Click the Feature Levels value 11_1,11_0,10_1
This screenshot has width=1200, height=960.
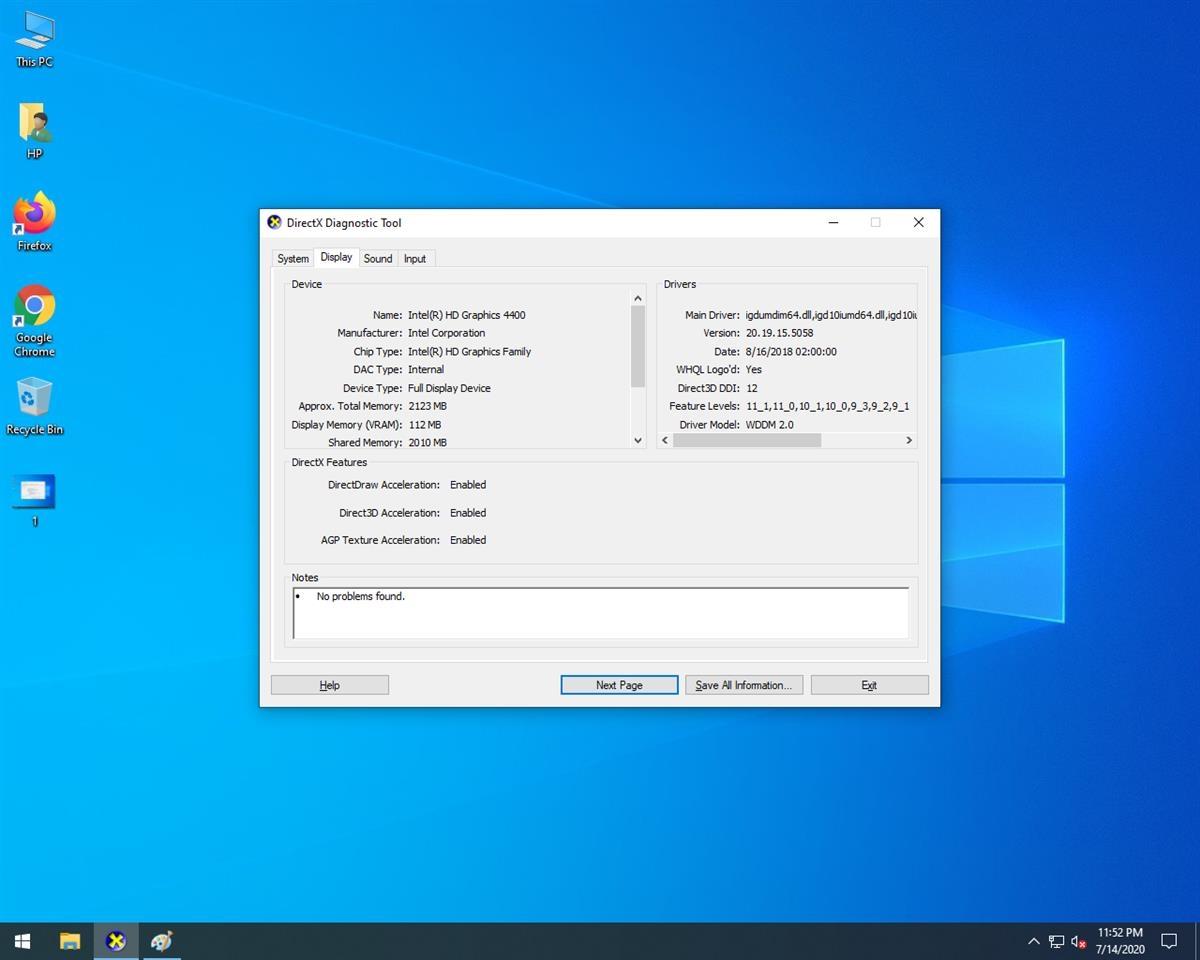827,407
